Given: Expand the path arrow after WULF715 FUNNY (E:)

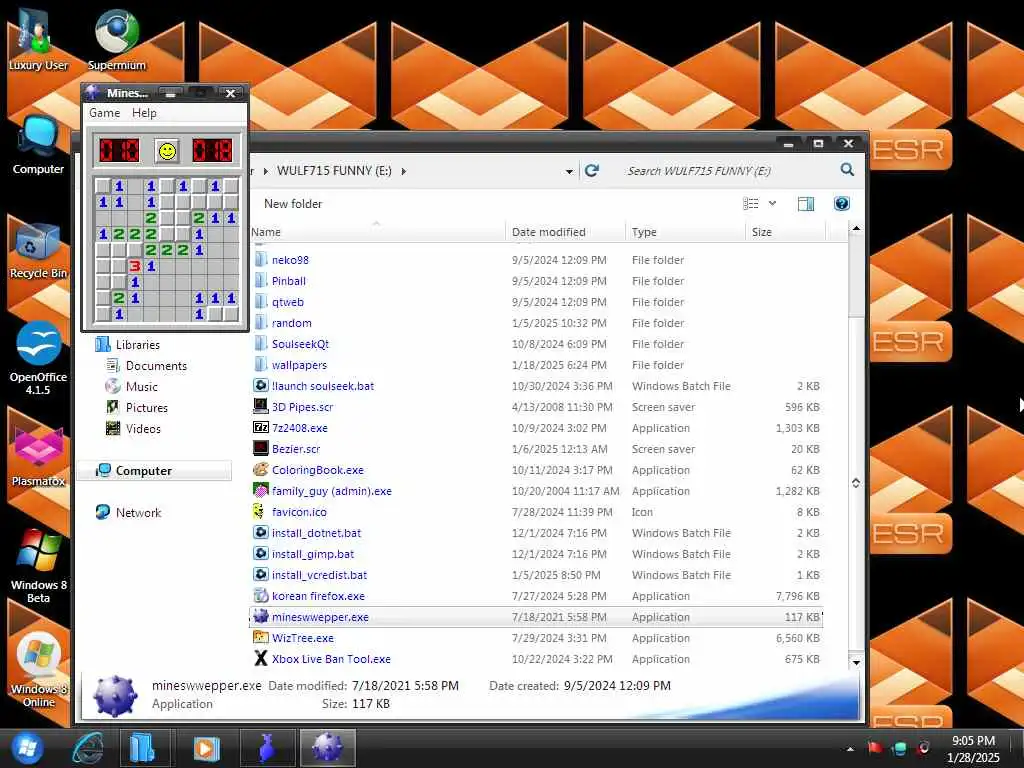Looking at the screenshot, I should (404, 171).
